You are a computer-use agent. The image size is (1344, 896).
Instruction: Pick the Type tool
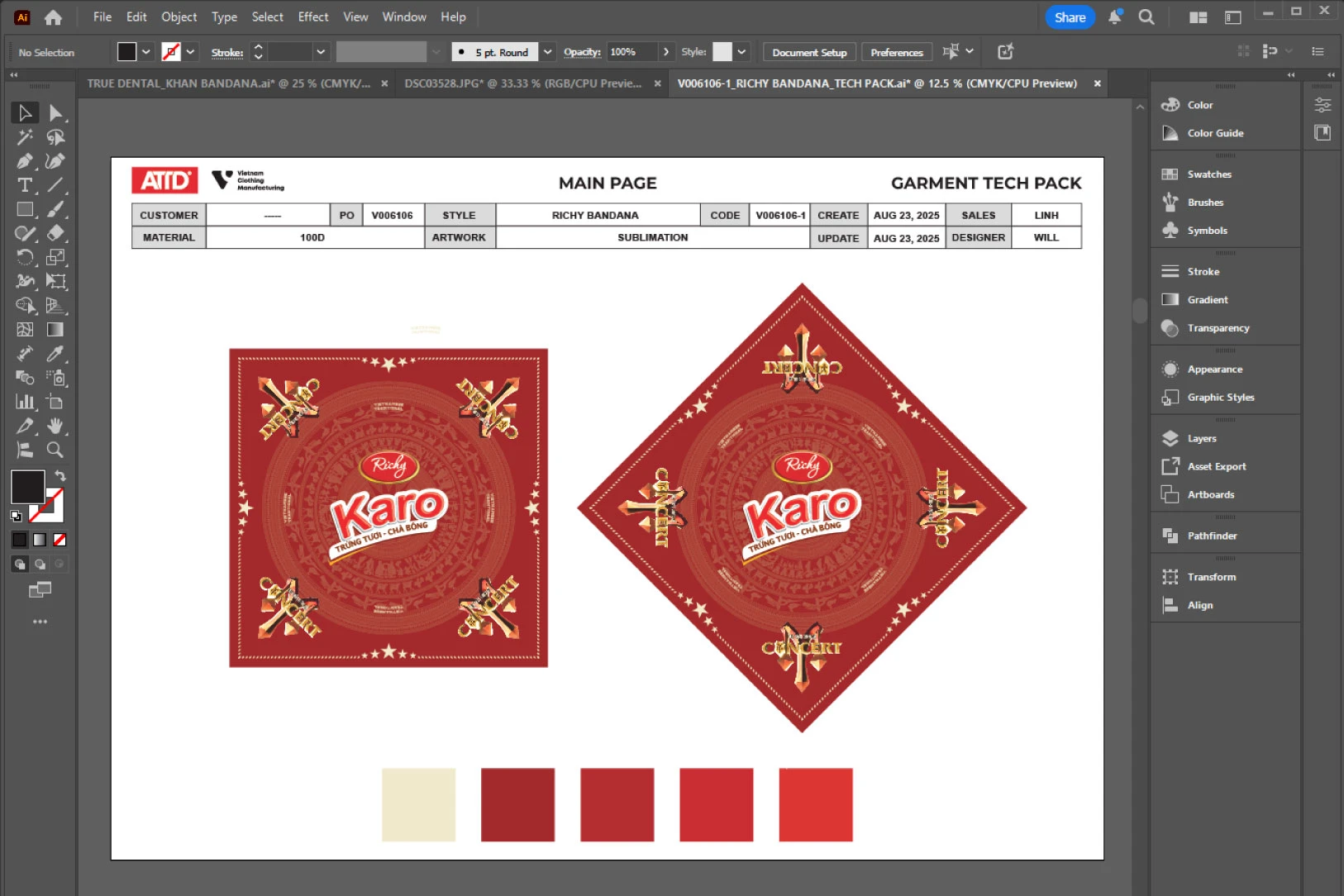point(25,185)
